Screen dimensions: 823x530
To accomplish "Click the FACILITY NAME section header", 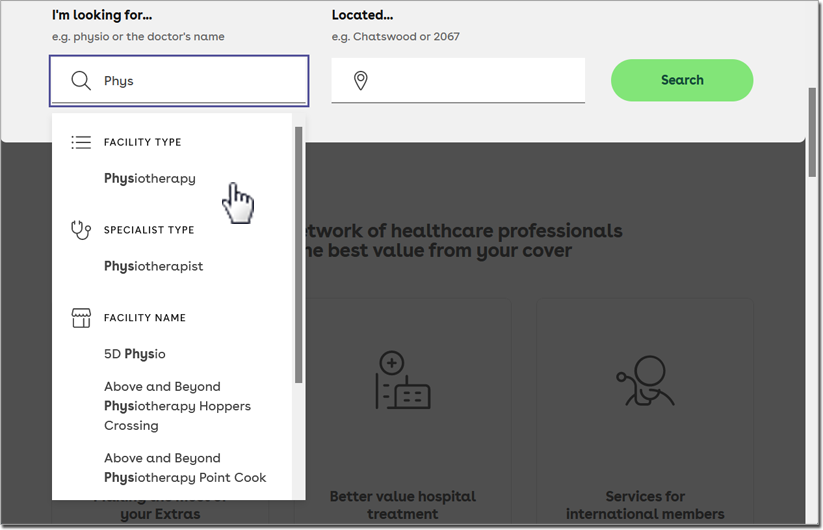I will click(x=145, y=318).
